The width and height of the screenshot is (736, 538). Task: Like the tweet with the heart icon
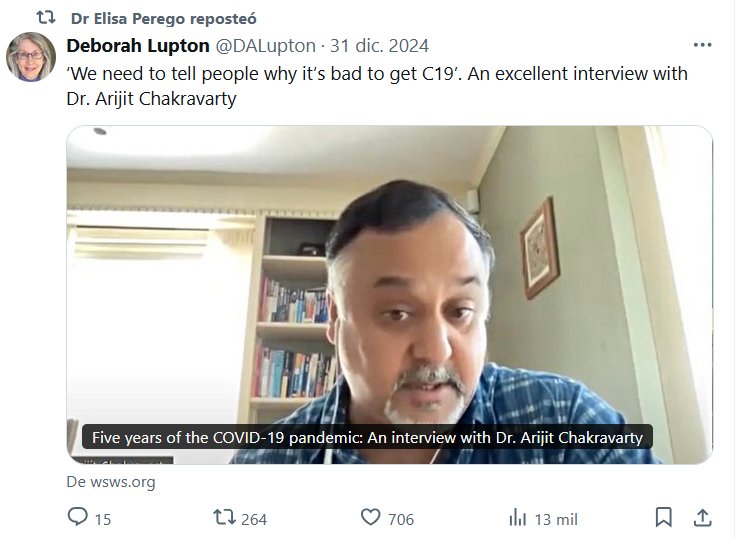(x=370, y=517)
